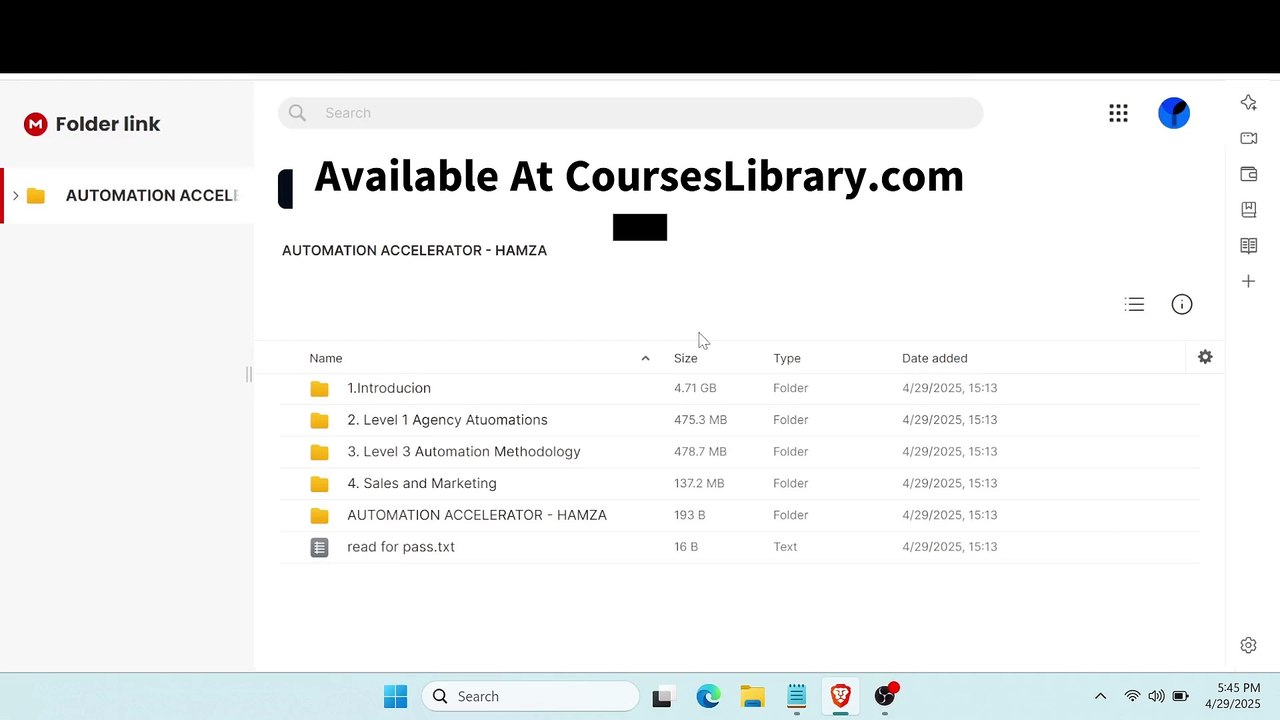Sort files by the Size column
Screen dimensions: 1280x720
tap(686, 358)
